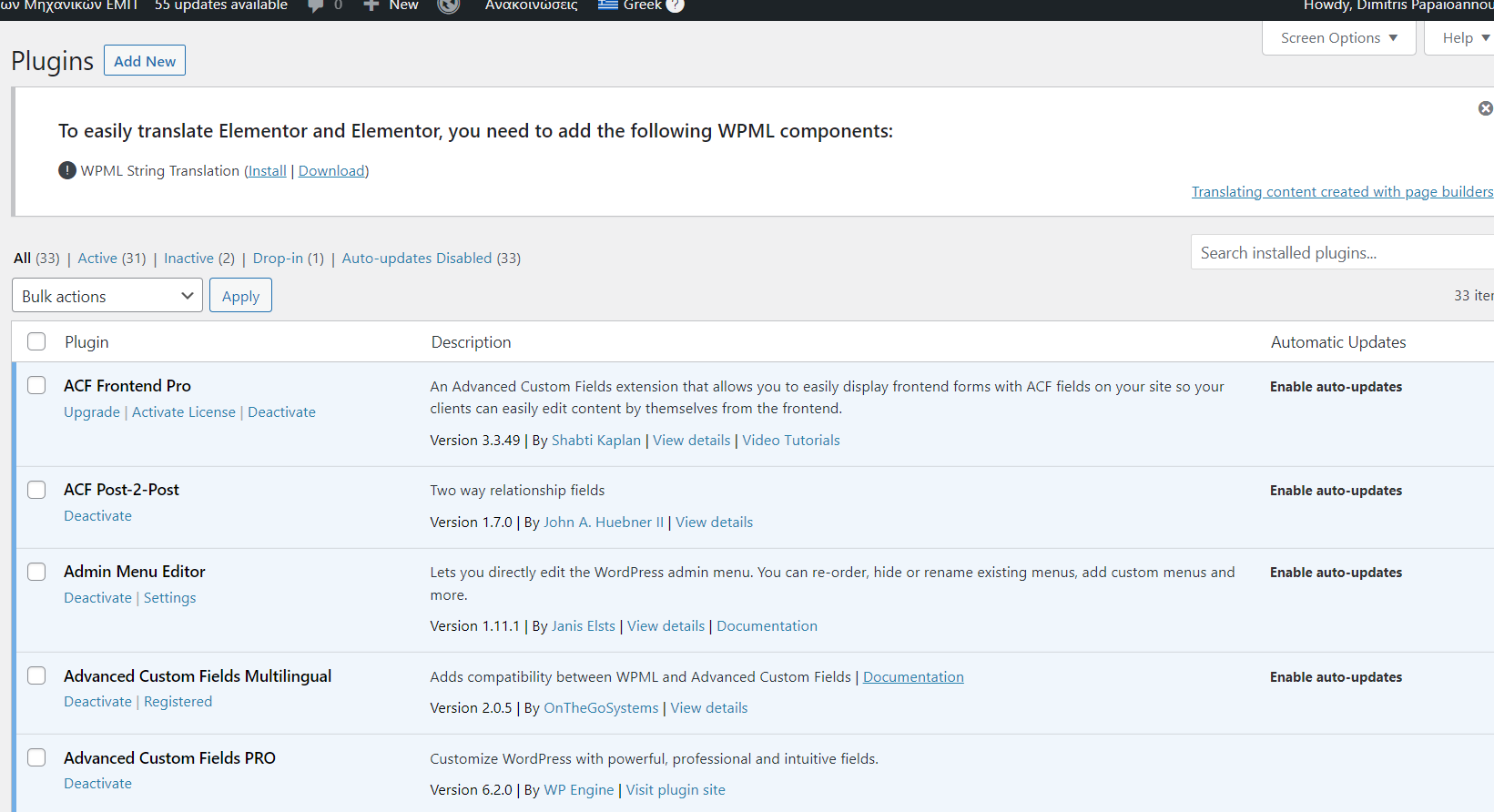Click the warning icon beside WPML String Translation
1494x812 pixels.
[x=67, y=170]
